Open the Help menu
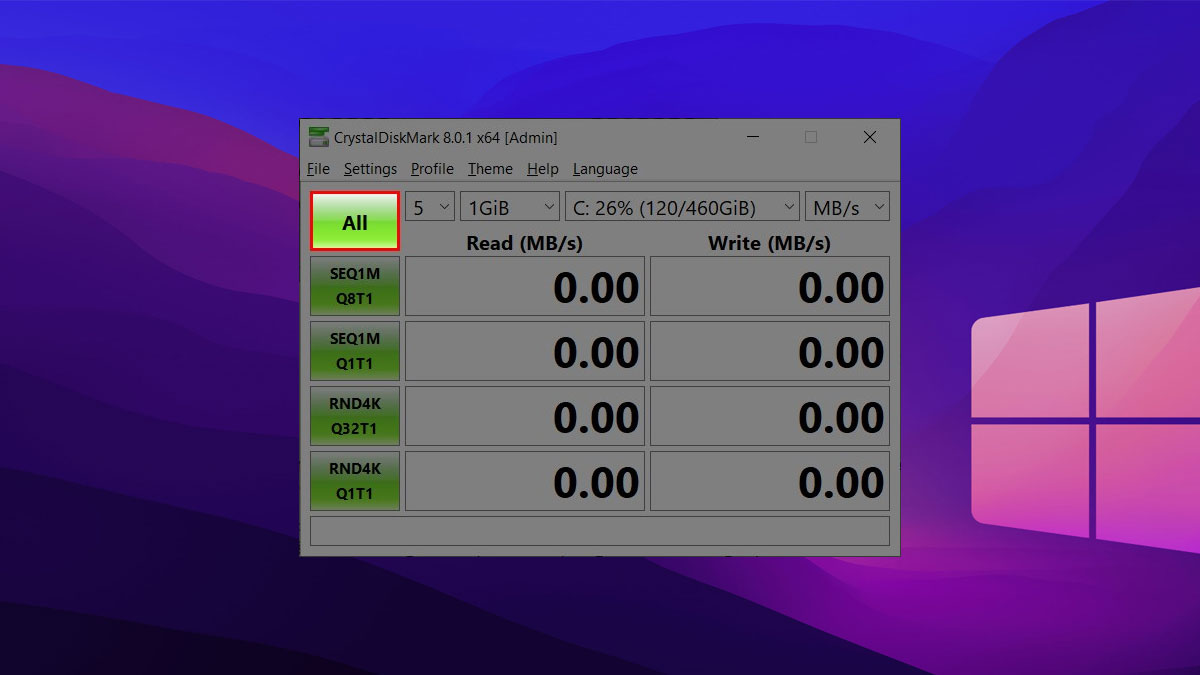 click(543, 169)
